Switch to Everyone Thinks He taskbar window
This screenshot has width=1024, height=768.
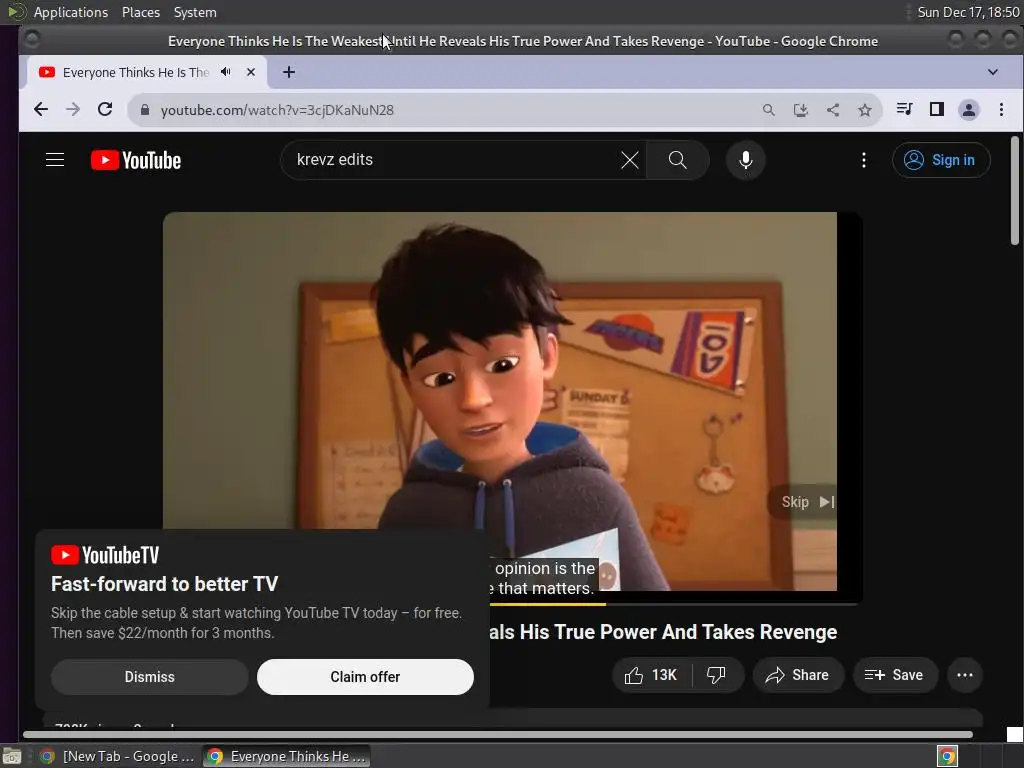tap(286, 756)
